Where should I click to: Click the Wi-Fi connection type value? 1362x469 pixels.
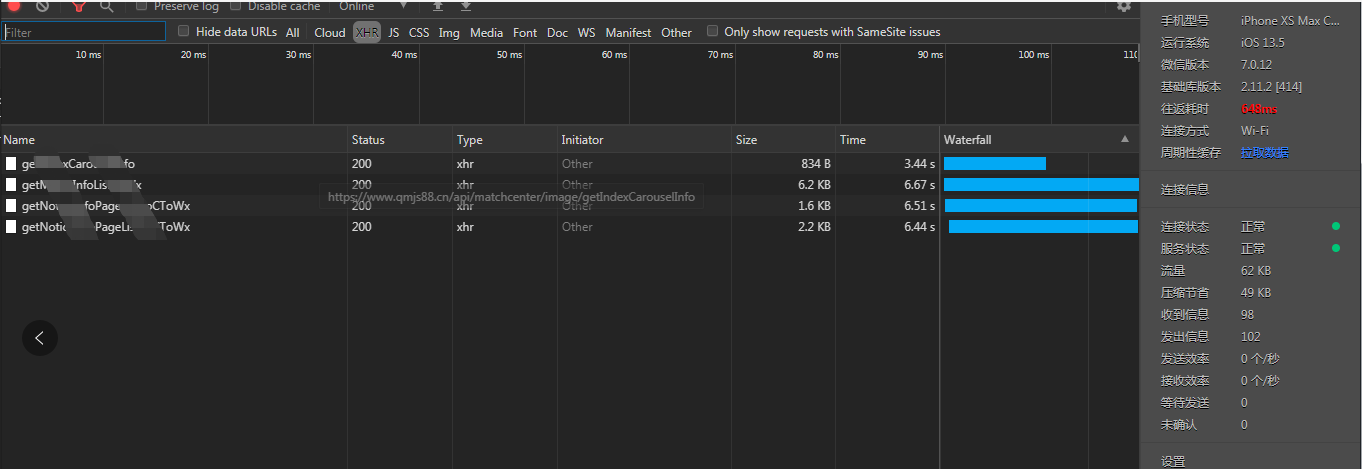1255,130
